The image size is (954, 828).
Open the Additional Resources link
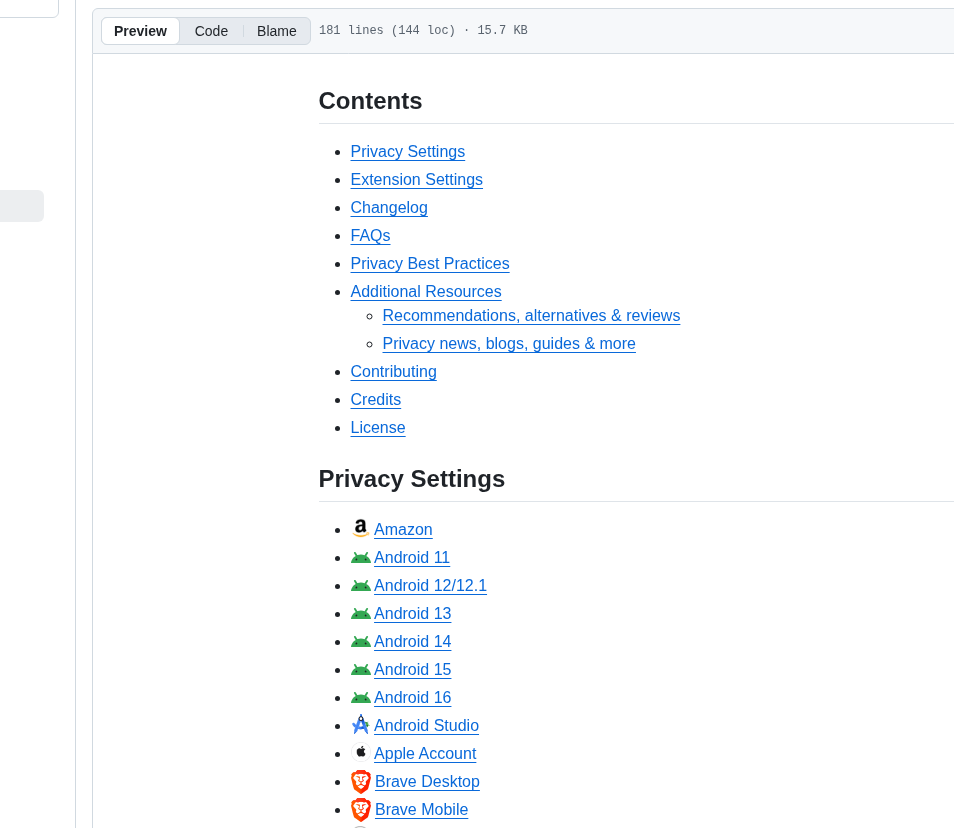[x=426, y=291]
